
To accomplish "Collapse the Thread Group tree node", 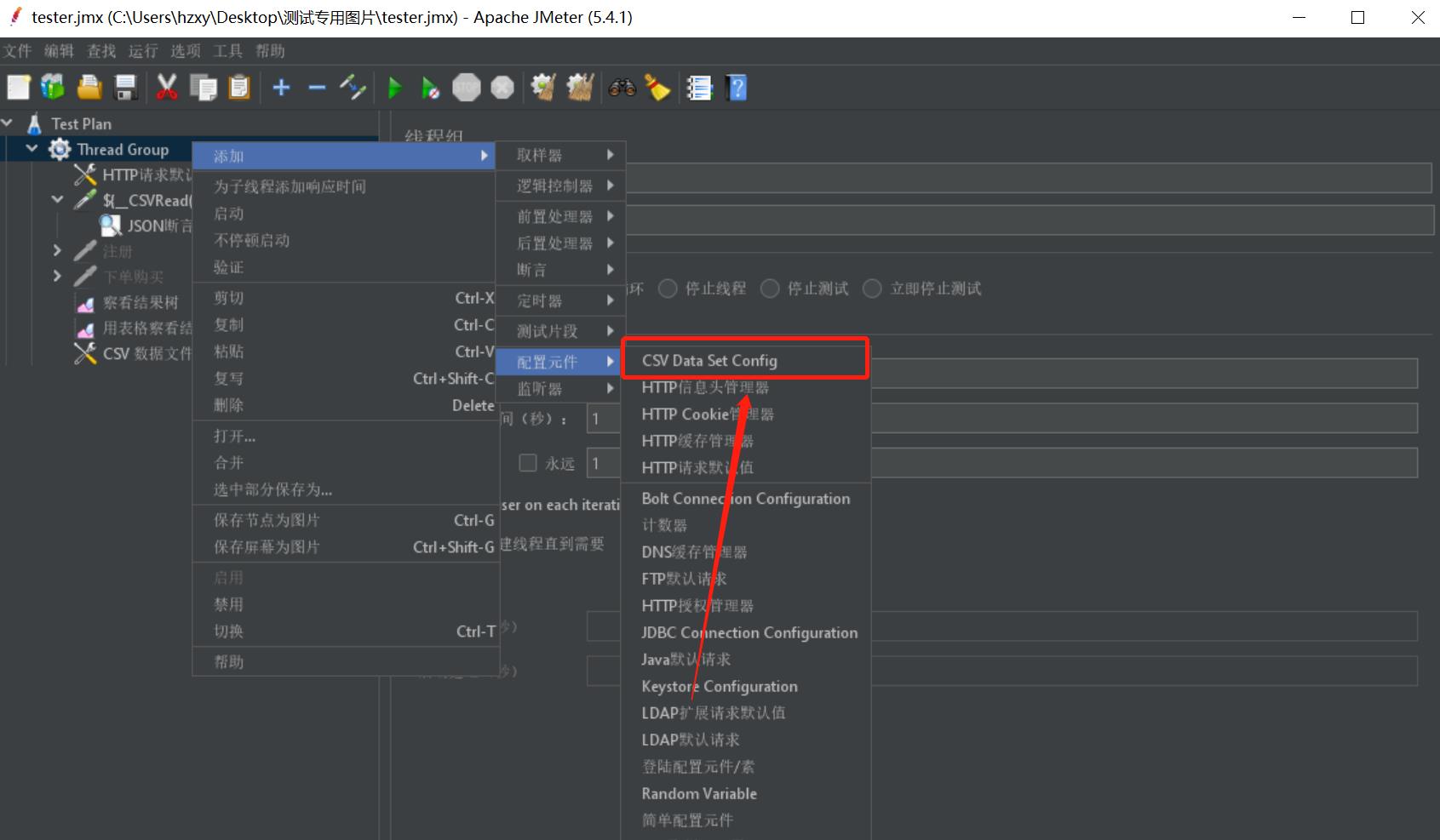I will pyautogui.click(x=32, y=149).
